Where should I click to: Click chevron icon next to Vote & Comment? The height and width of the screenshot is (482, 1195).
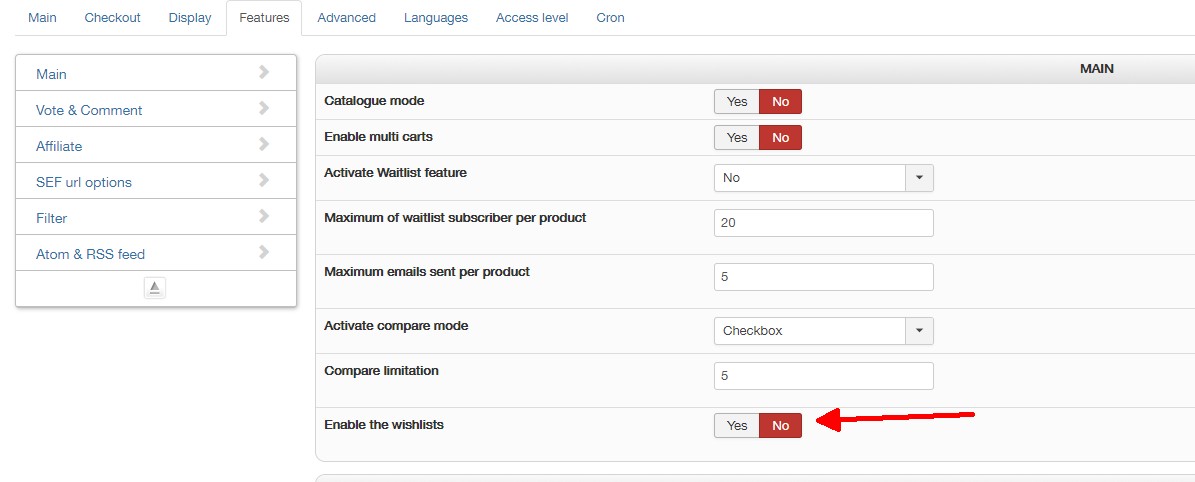pyautogui.click(x=264, y=108)
